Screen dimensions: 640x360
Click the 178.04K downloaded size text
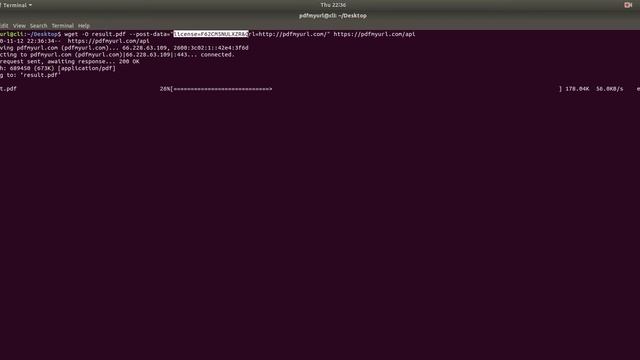(x=577, y=89)
